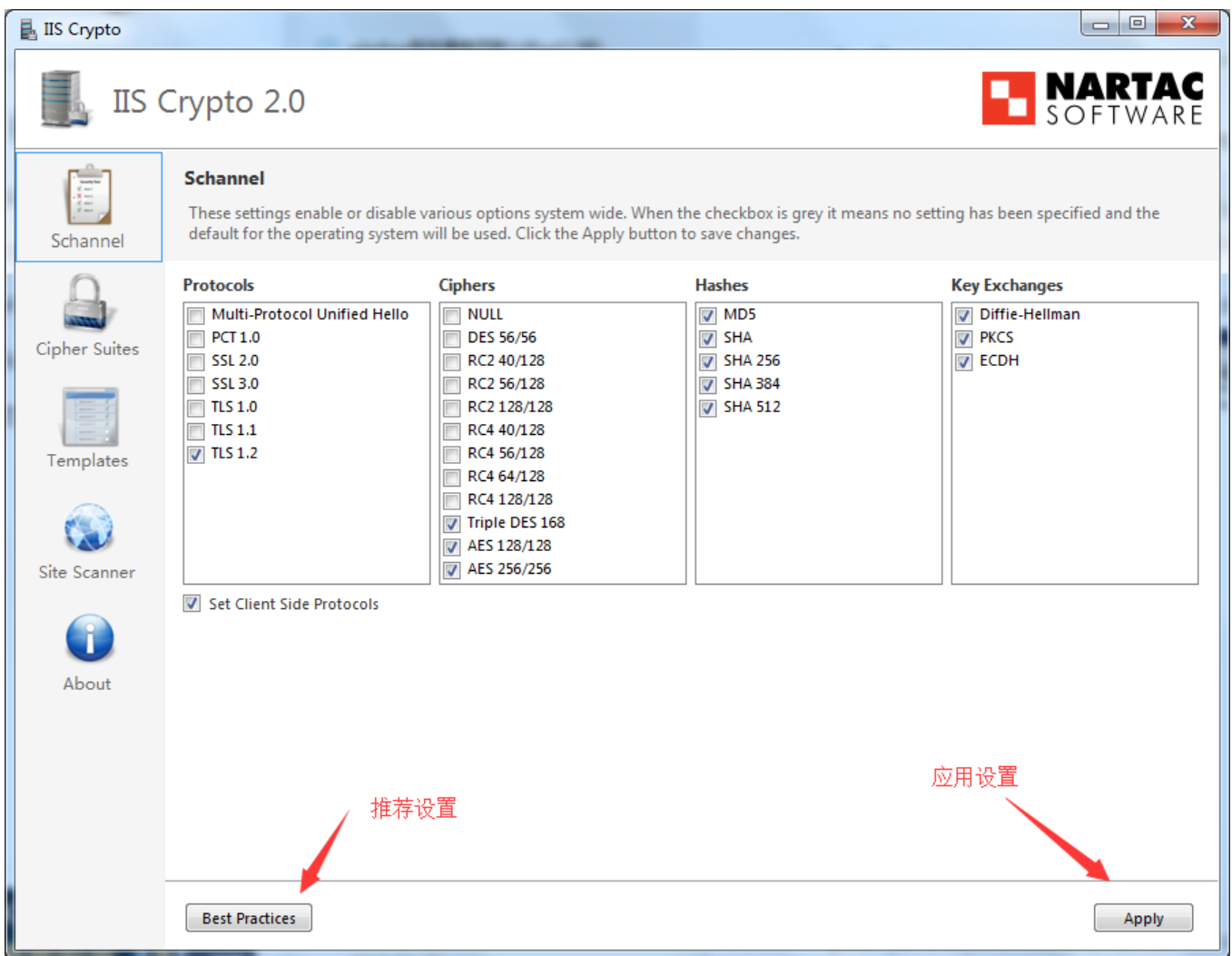Image resolution: width=1232 pixels, height=956 pixels.
Task: Uncheck SHA 256 hash checkbox
Action: (x=707, y=362)
